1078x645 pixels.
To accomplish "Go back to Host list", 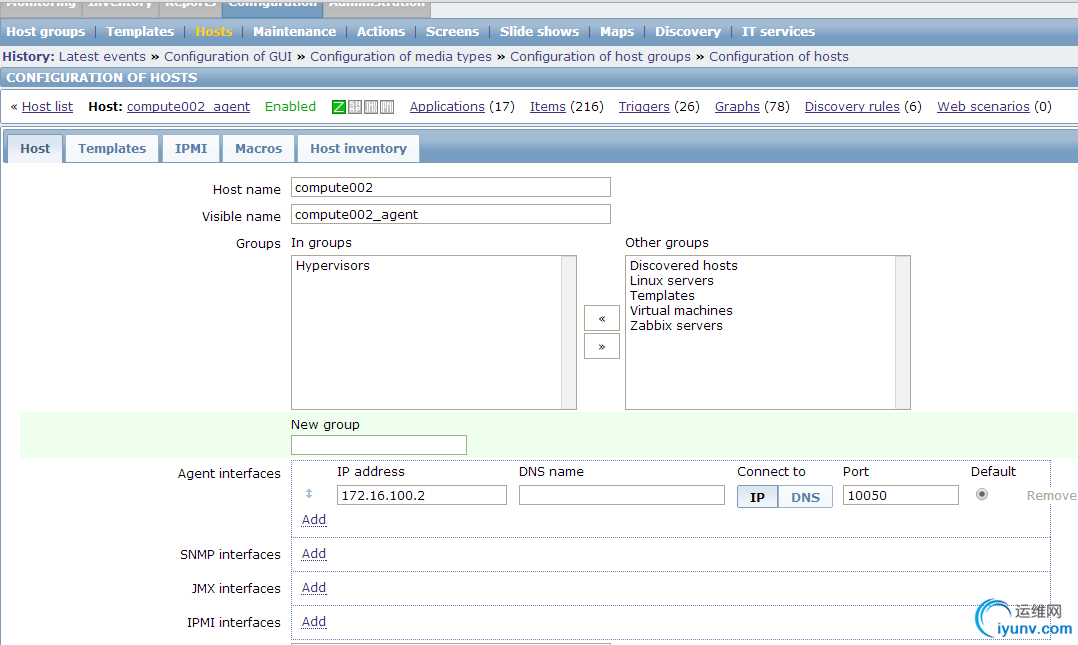I will [x=47, y=107].
